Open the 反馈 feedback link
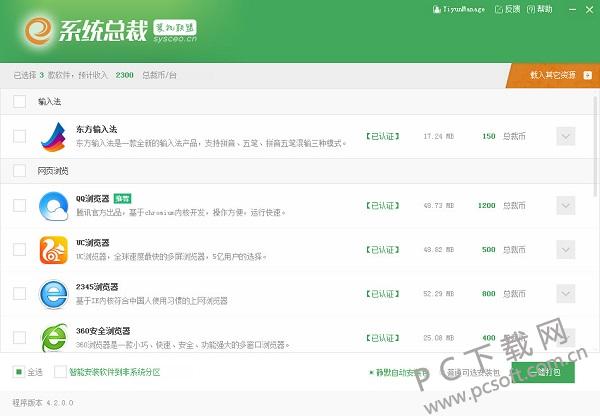This screenshot has width=600, height=416. coord(507,9)
